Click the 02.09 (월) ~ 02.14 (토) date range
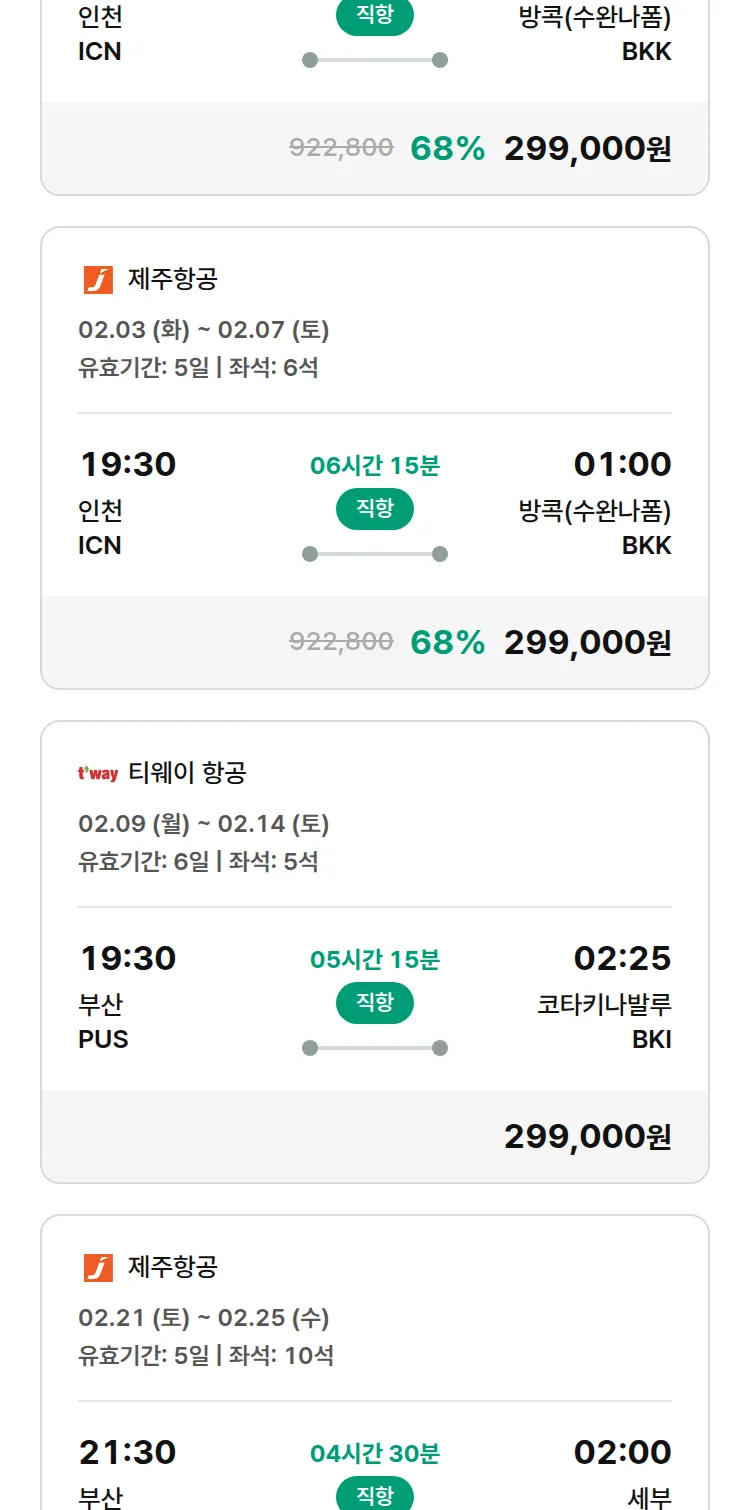Screen dimensions: 750x1510 coord(203,824)
